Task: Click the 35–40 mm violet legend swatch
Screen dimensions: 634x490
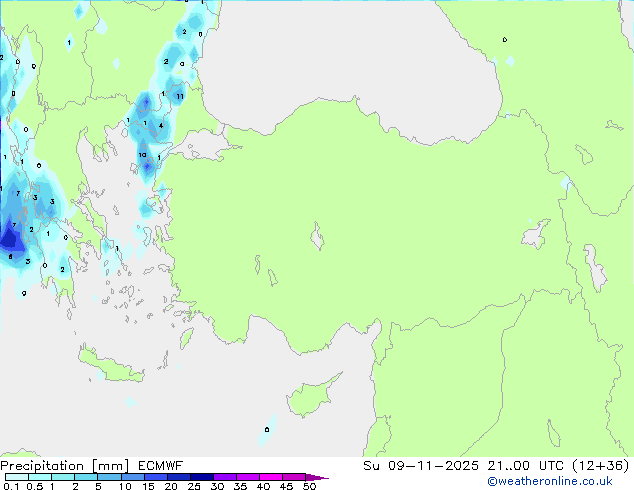Action: pos(248,477)
